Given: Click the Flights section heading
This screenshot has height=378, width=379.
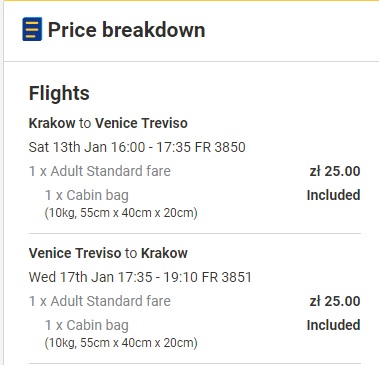Looking at the screenshot, I should tap(59, 93).
